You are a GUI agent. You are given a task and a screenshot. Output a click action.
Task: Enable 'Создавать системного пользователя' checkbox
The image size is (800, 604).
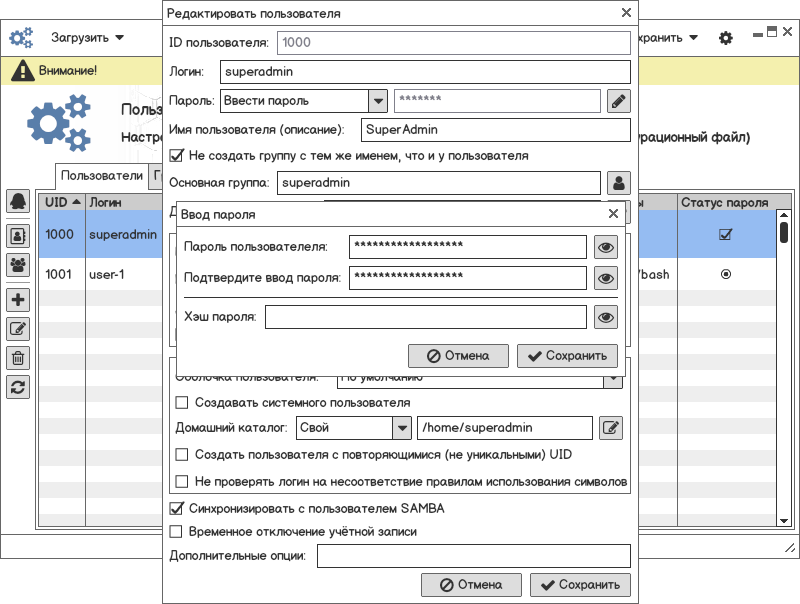pos(182,402)
